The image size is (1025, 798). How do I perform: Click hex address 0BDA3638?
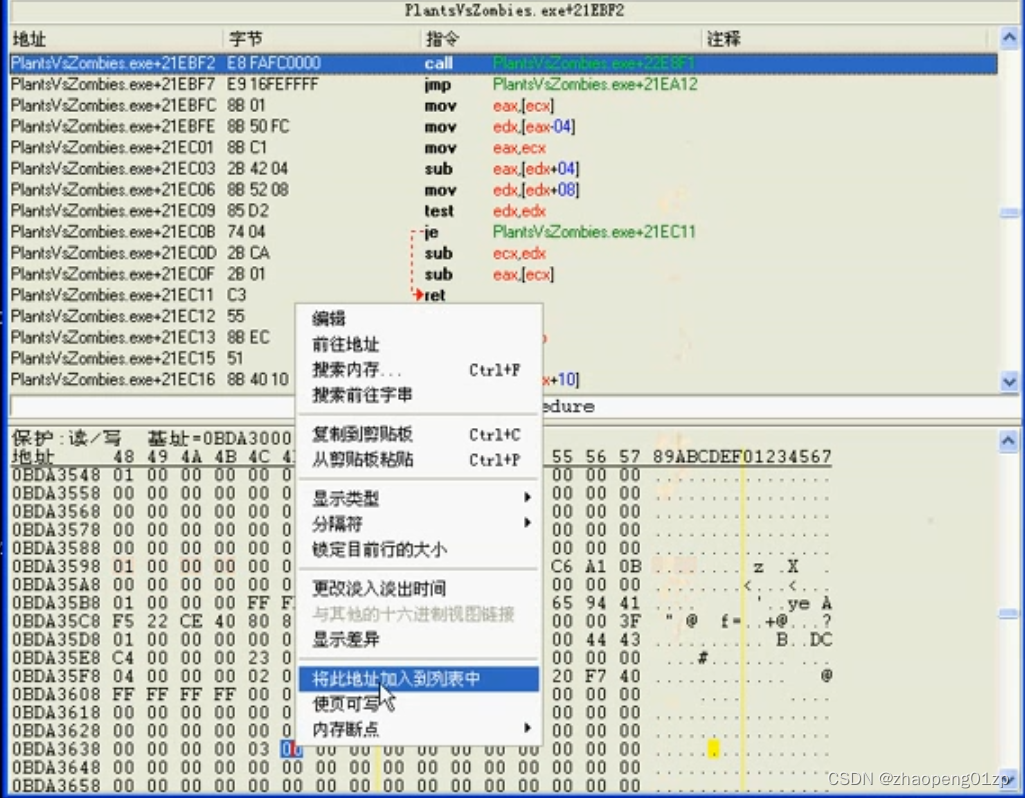[x=56, y=749]
